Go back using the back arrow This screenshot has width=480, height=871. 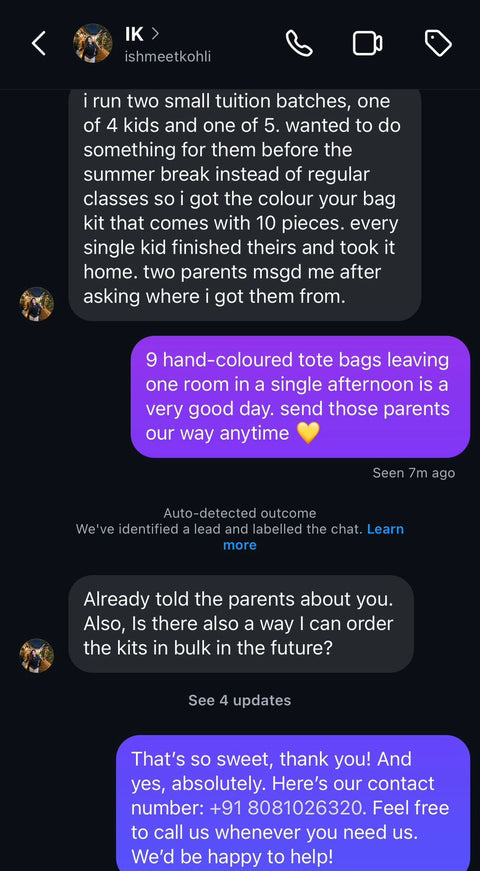click(x=38, y=43)
